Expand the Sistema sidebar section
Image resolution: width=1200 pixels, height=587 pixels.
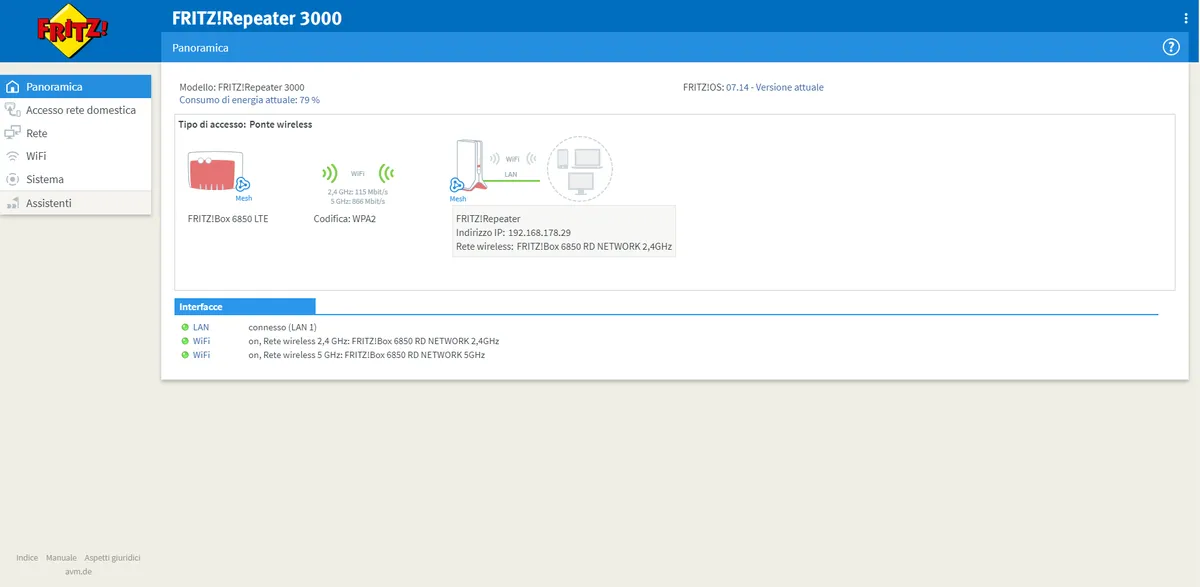pyautogui.click(x=76, y=179)
